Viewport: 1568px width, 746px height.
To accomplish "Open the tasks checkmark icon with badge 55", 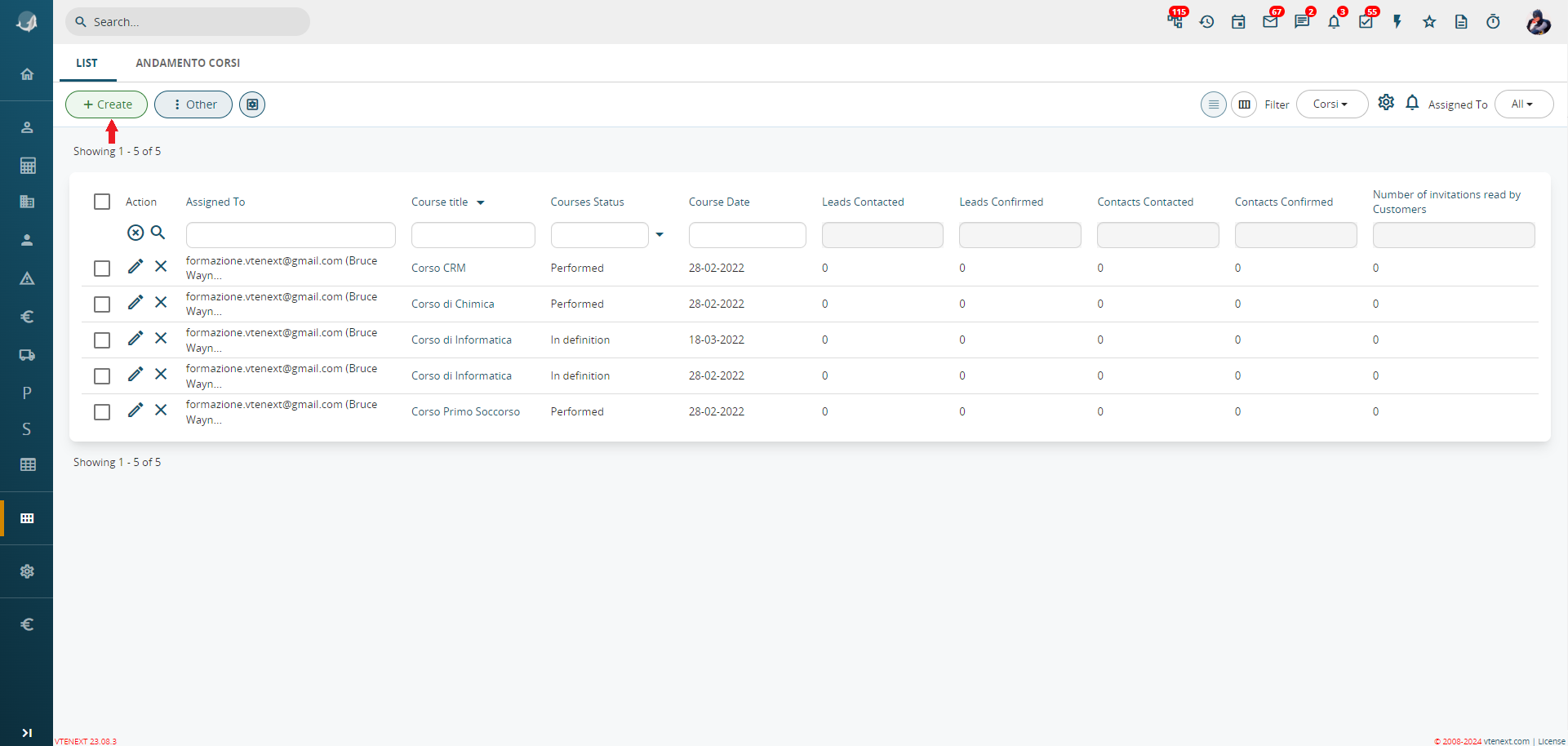I will [x=1366, y=22].
